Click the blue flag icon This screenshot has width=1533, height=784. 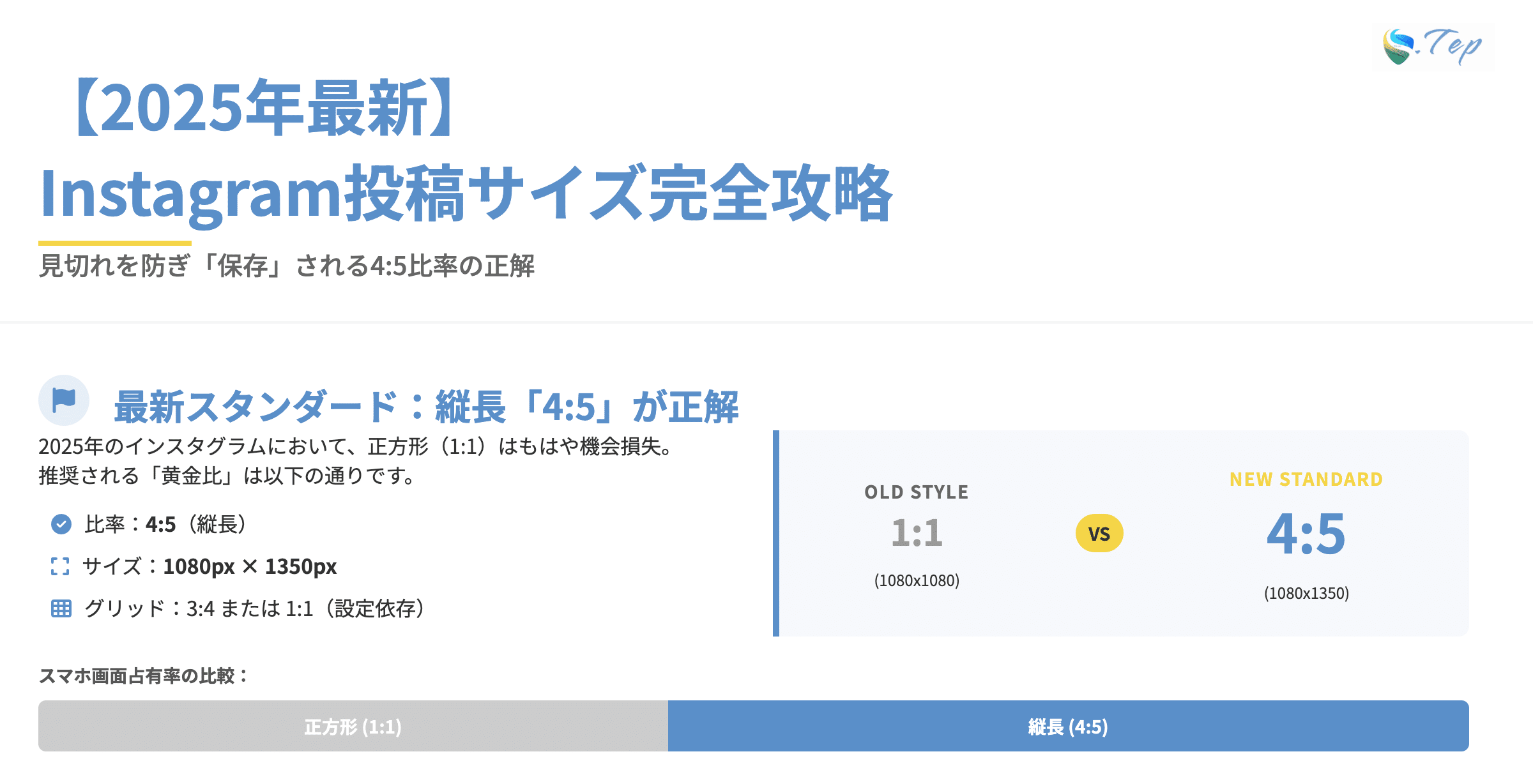pos(64,400)
